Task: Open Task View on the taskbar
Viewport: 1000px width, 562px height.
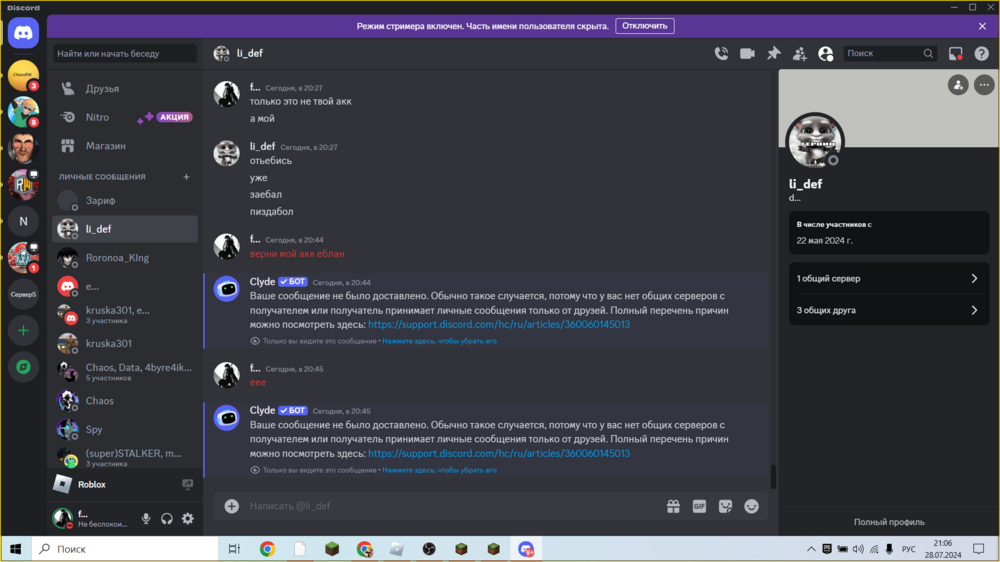Action: click(x=234, y=549)
